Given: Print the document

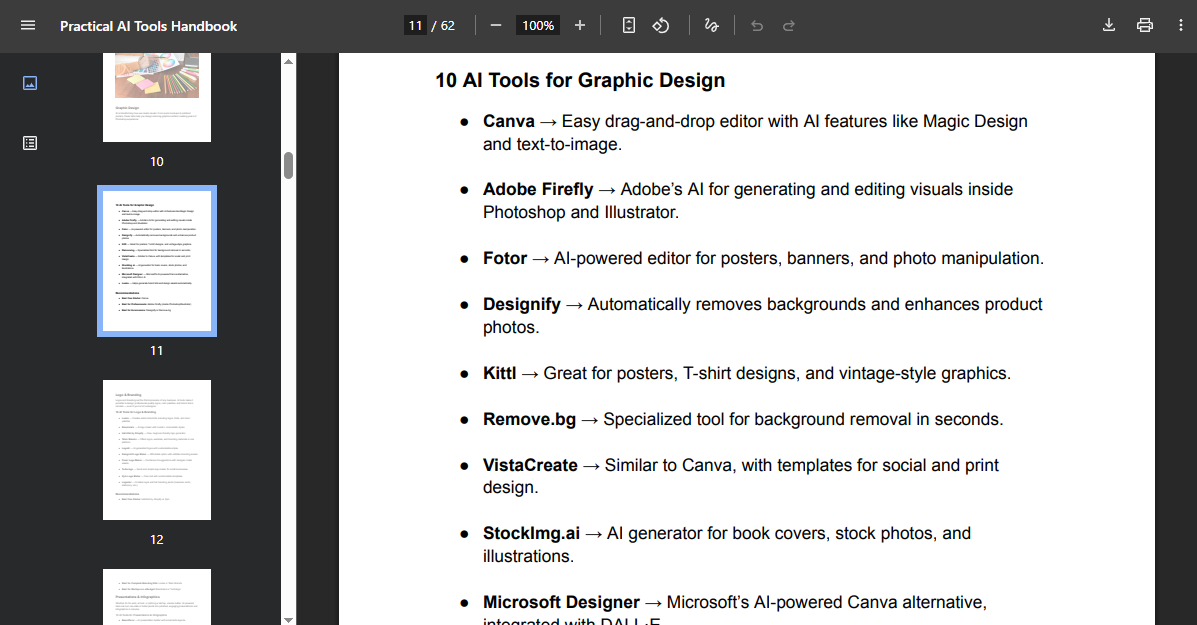Looking at the screenshot, I should click(x=1144, y=25).
